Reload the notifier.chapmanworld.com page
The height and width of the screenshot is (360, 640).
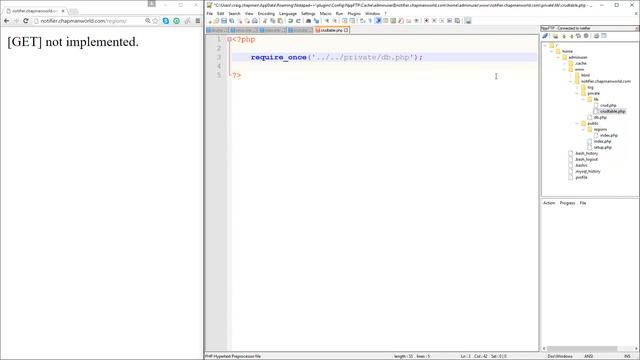click(x=26, y=21)
